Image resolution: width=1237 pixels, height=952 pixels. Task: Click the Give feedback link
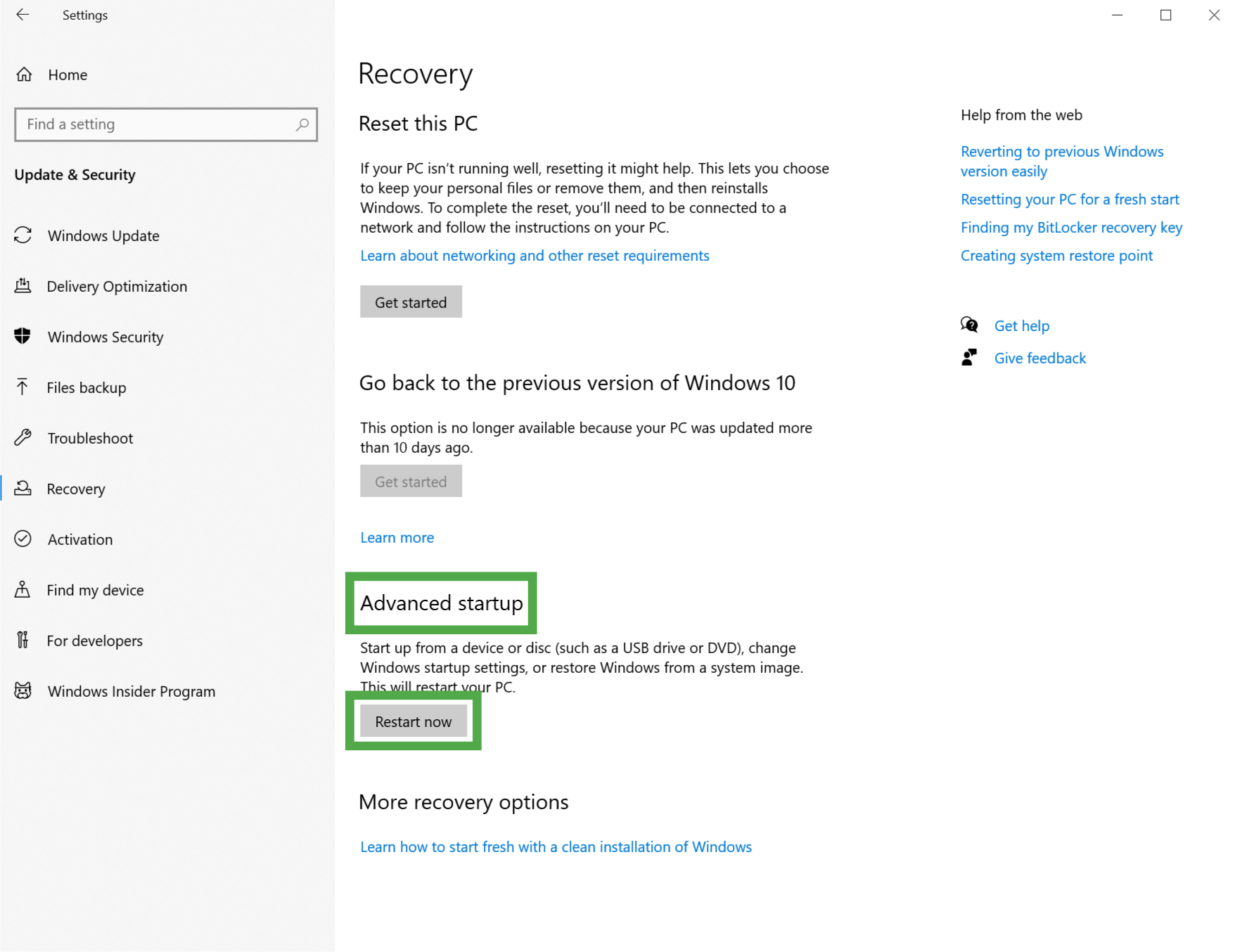tap(1040, 358)
